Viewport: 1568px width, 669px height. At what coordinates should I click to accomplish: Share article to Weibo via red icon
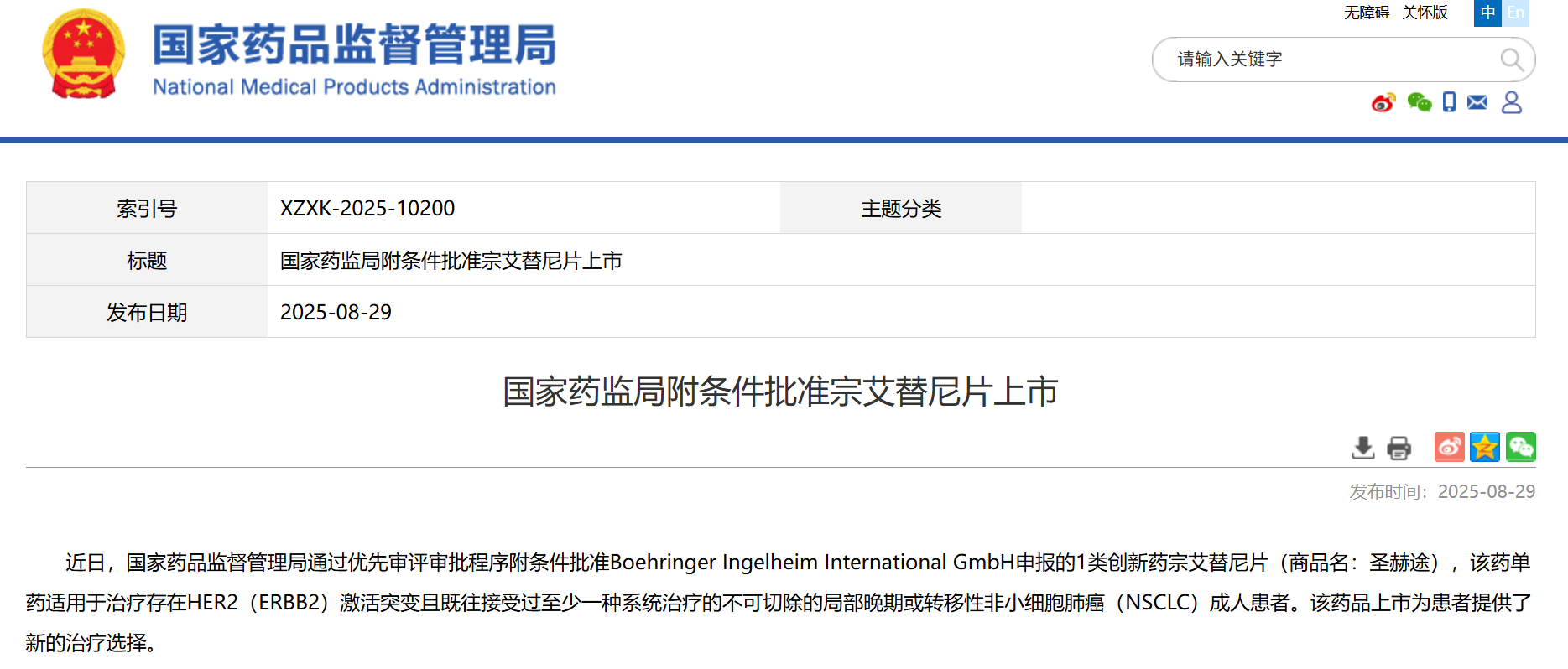pyautogui.click(x=1449, y=448)
